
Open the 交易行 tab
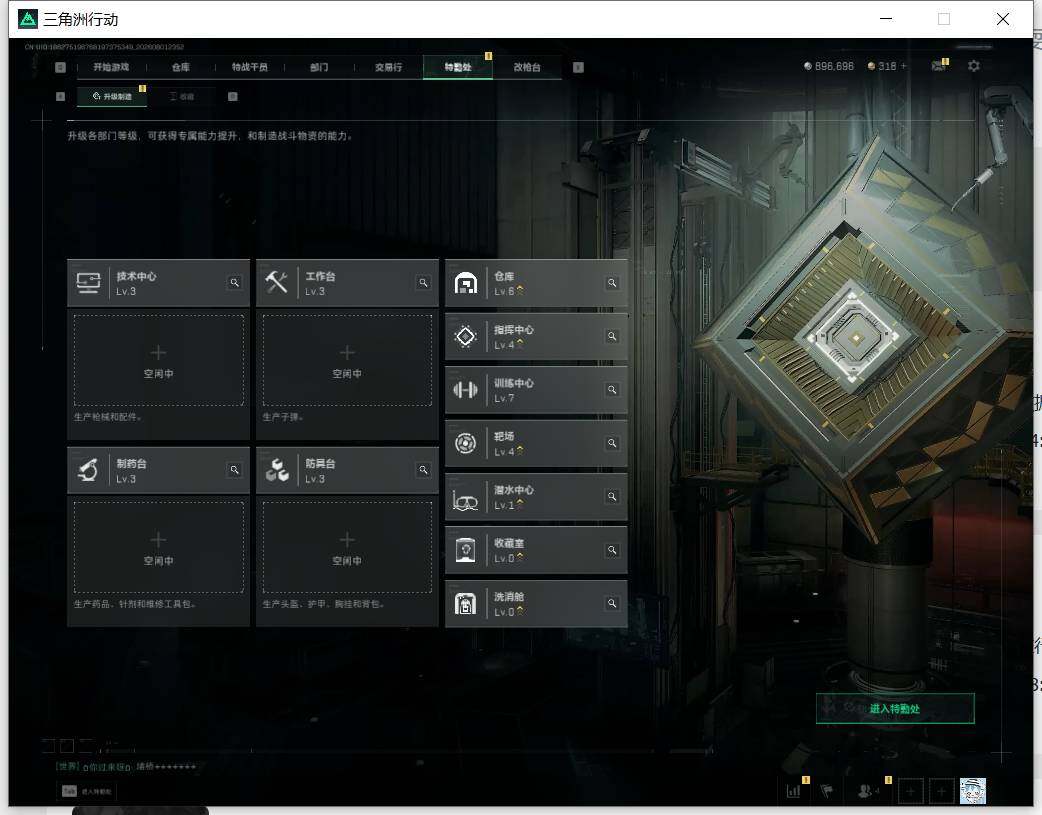388,67
